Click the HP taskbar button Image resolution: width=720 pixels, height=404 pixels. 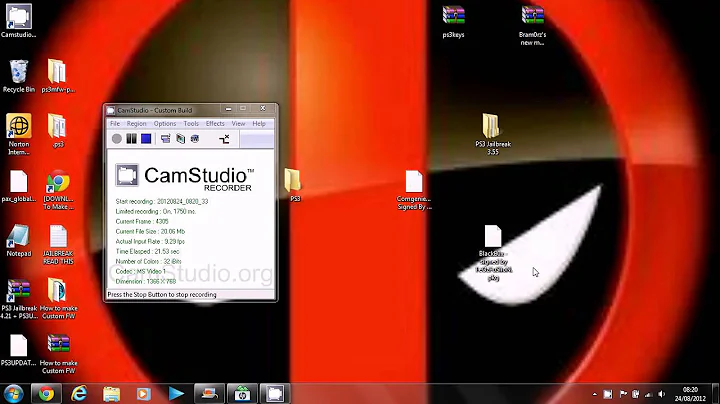pos(242,393)
